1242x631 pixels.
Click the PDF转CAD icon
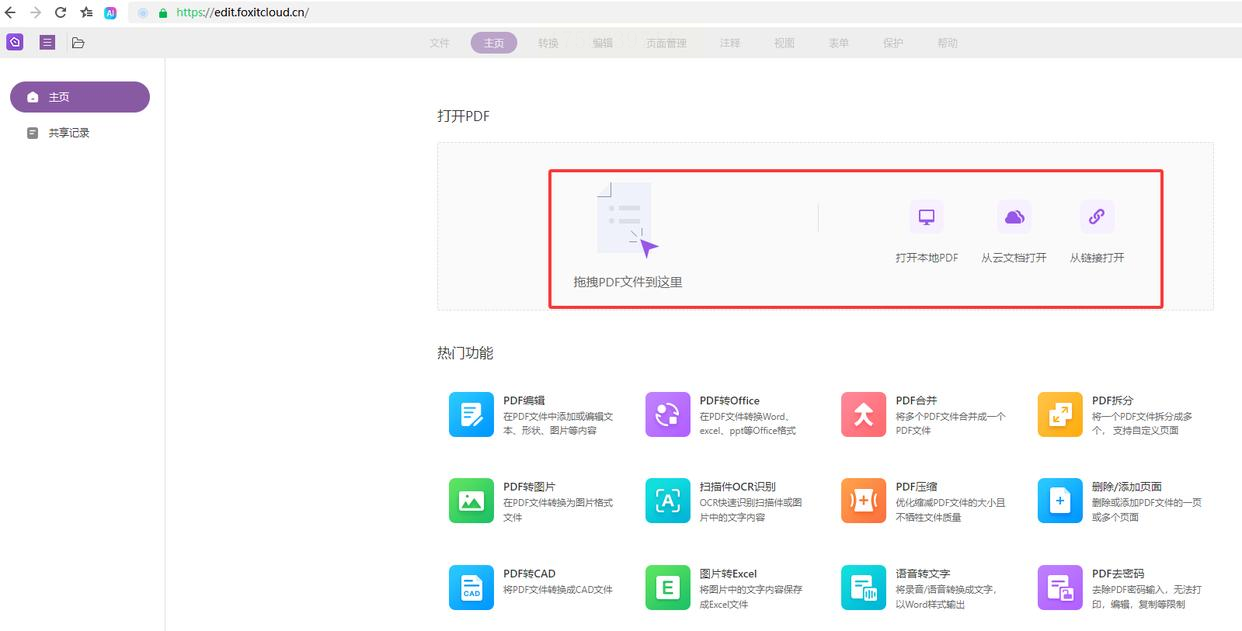pyautogui.click(x=471, y=588)
